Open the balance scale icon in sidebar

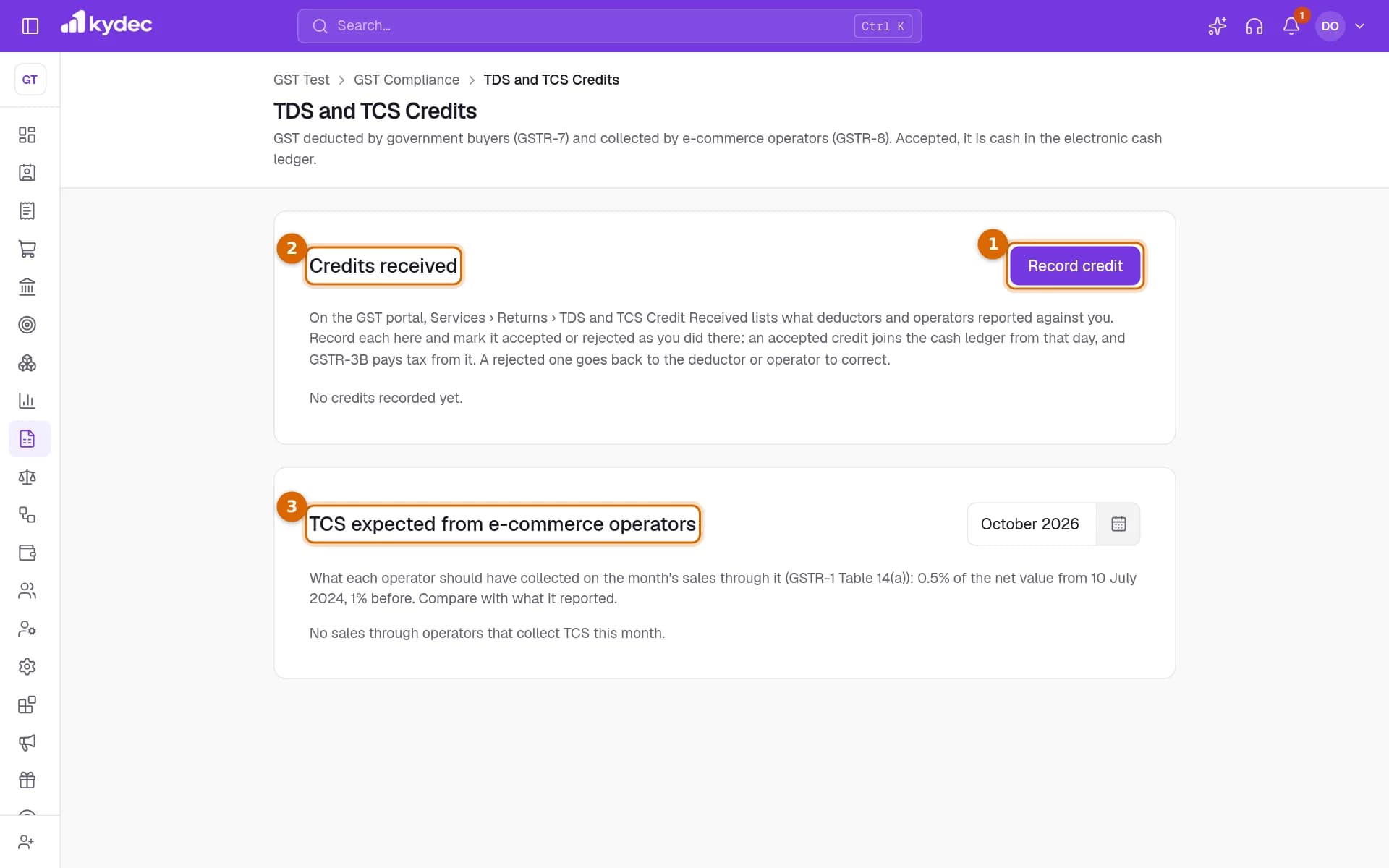point(27,477)
